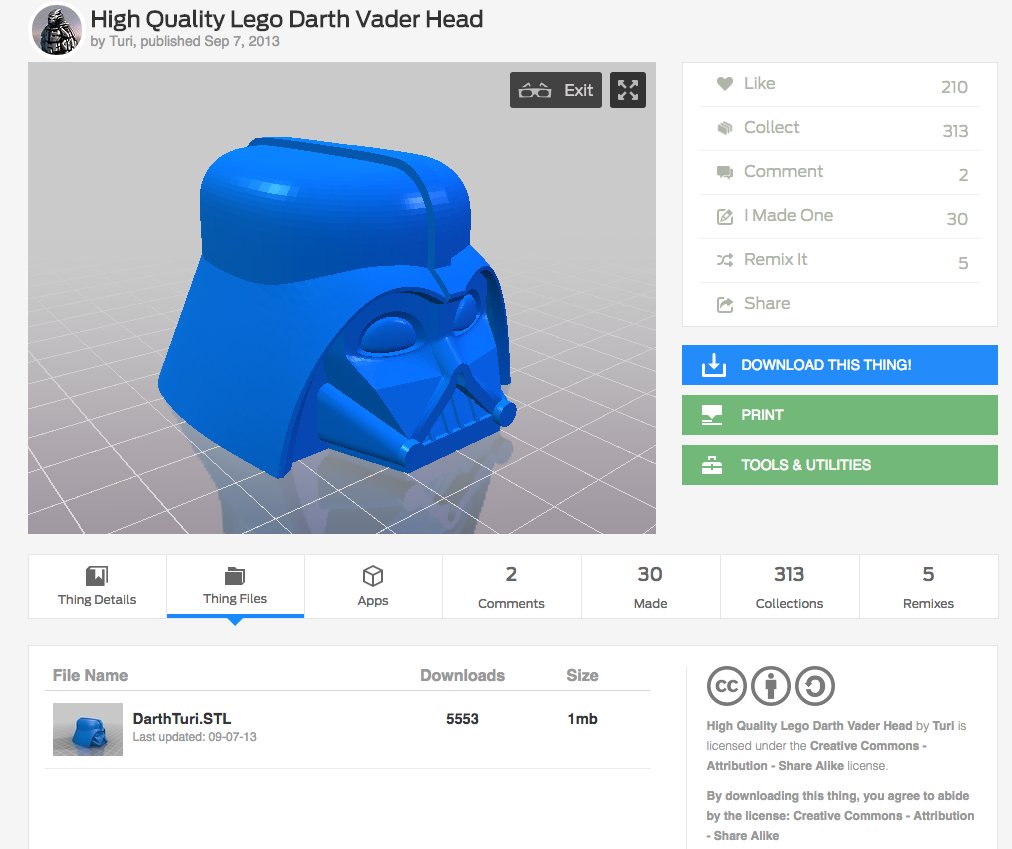Screen dimensions: 1012x849
Task: Click the Remix It label
Action: point(776,259)
